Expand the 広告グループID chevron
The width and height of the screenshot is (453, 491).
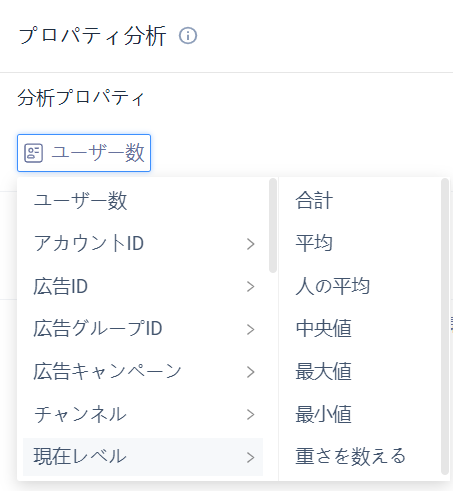click(251, 329)
